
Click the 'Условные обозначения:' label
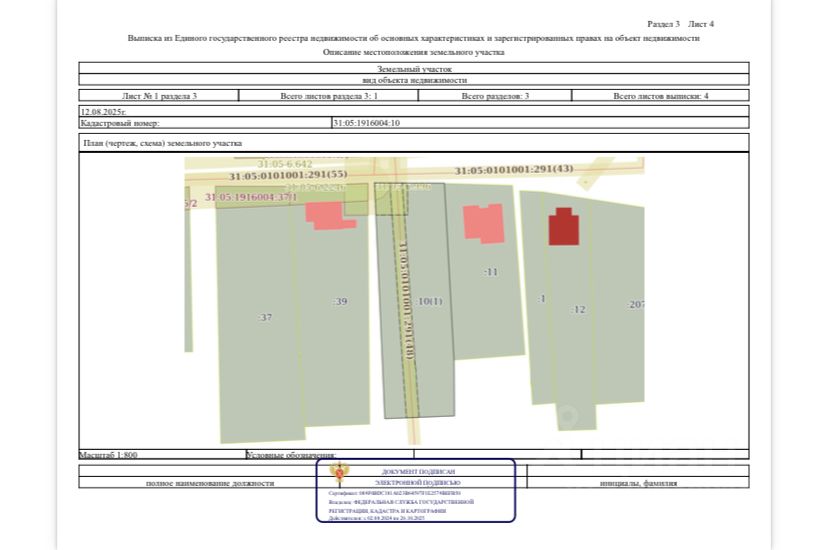pos(291,454)
